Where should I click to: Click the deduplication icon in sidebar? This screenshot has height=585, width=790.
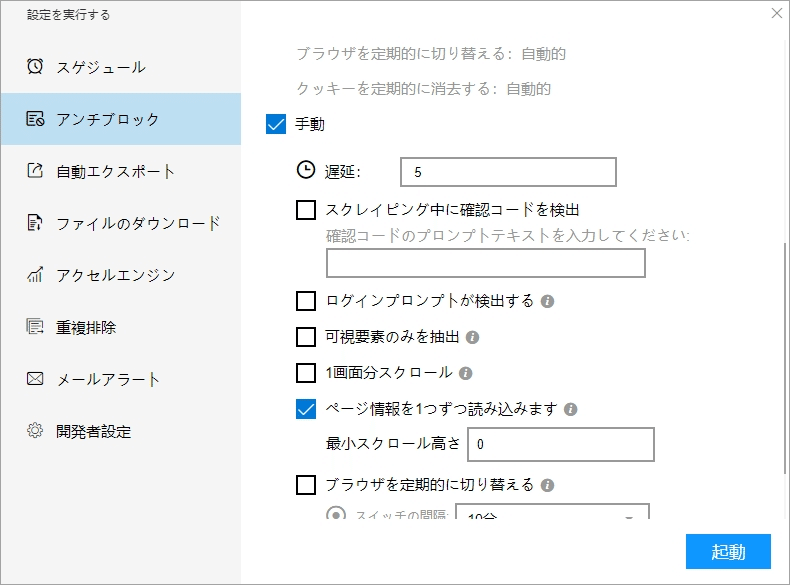(x=35, y=327)
